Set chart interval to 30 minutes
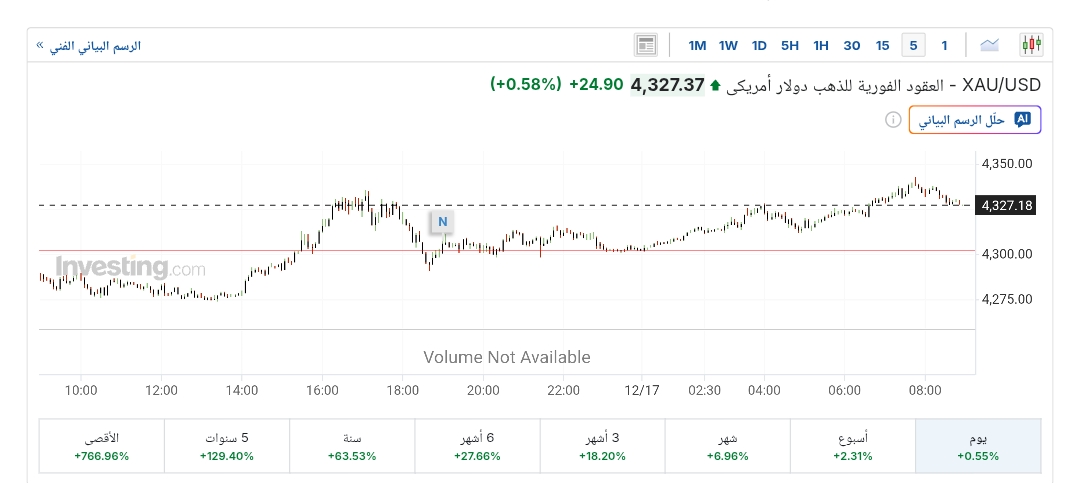Screen dimensions: 1080x483 tap(852, 45)
